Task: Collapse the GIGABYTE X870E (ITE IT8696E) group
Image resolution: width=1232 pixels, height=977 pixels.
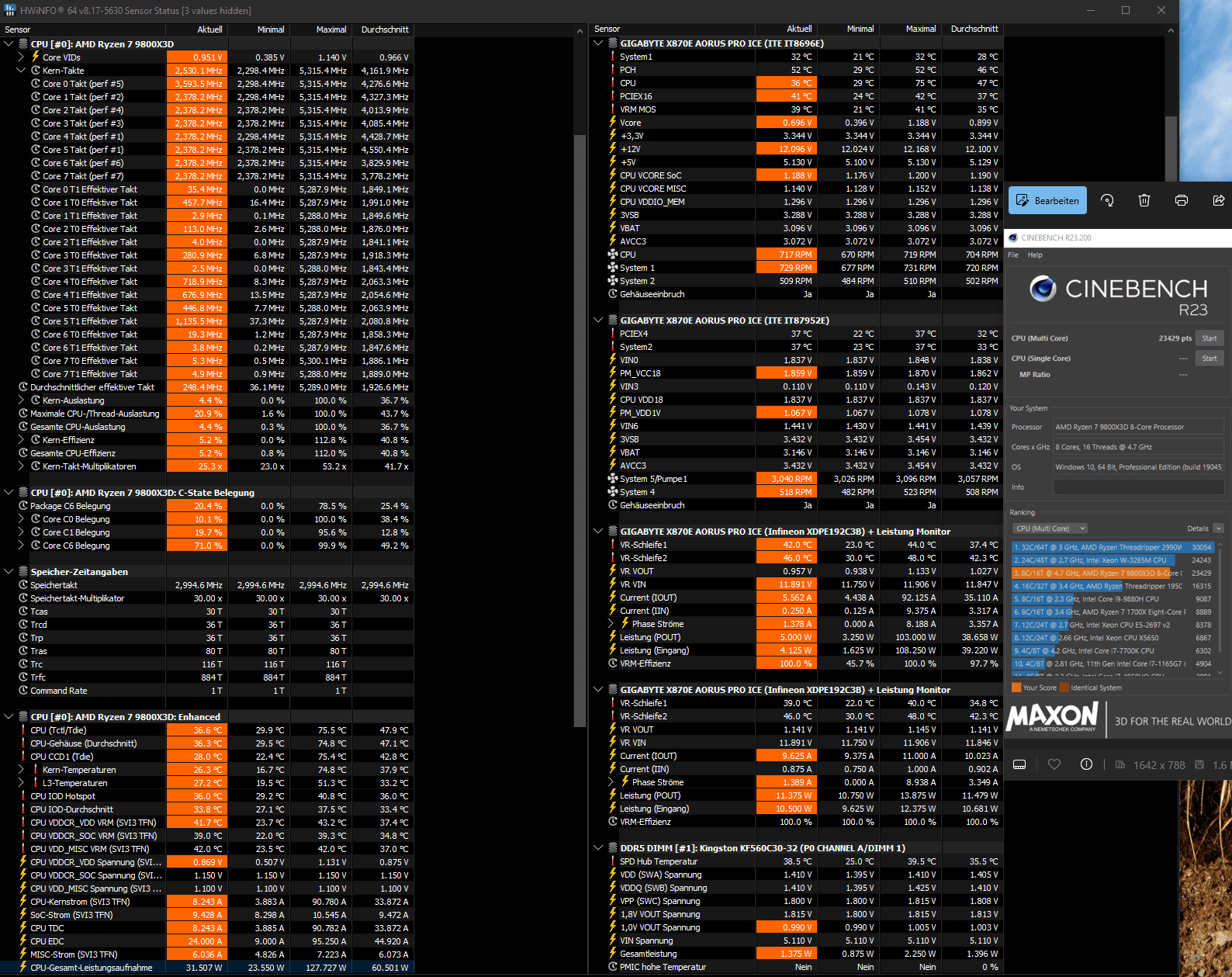Action: [598, 43]
